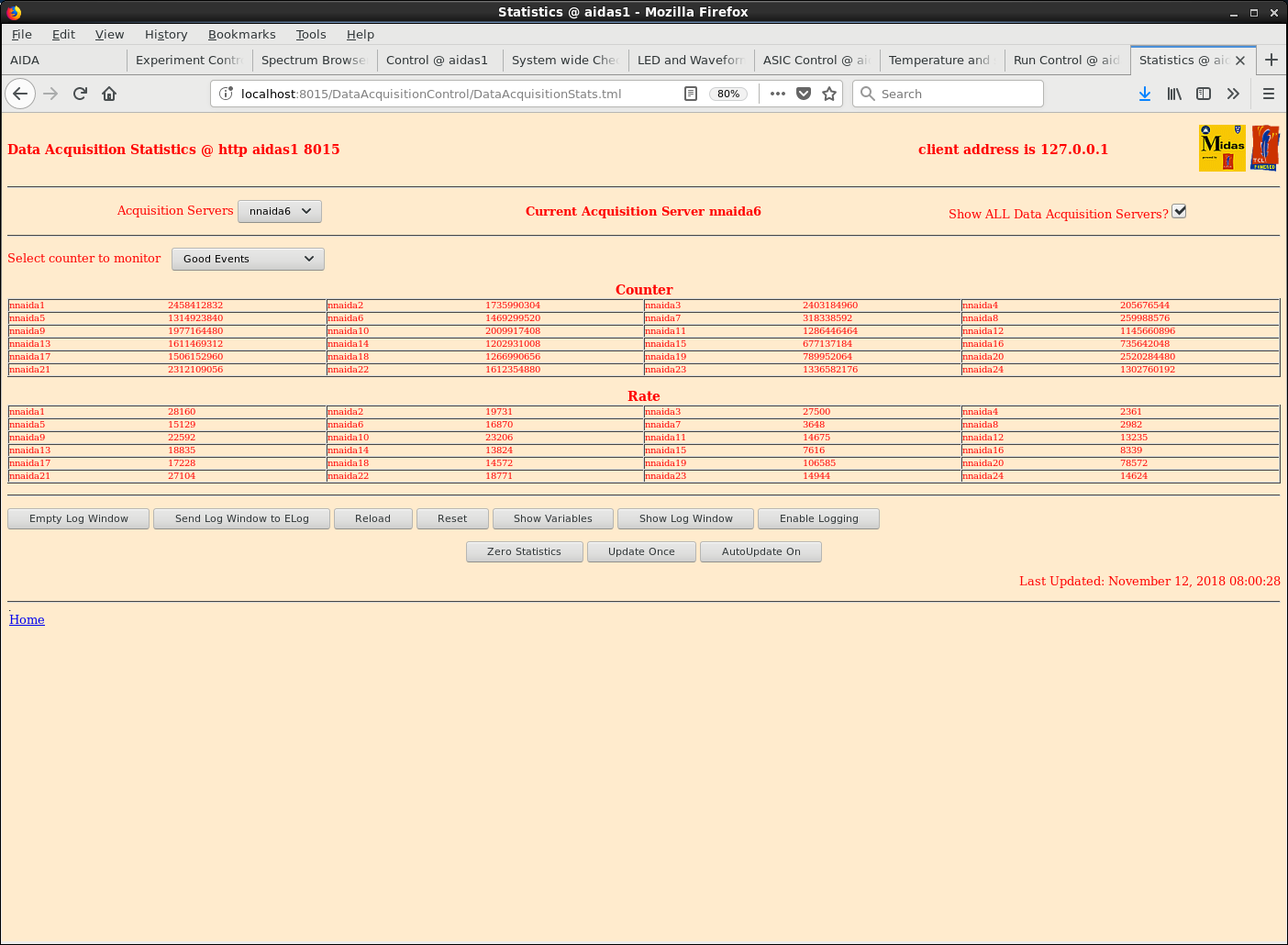Open a new tab with plus button

coord(1271,60)
